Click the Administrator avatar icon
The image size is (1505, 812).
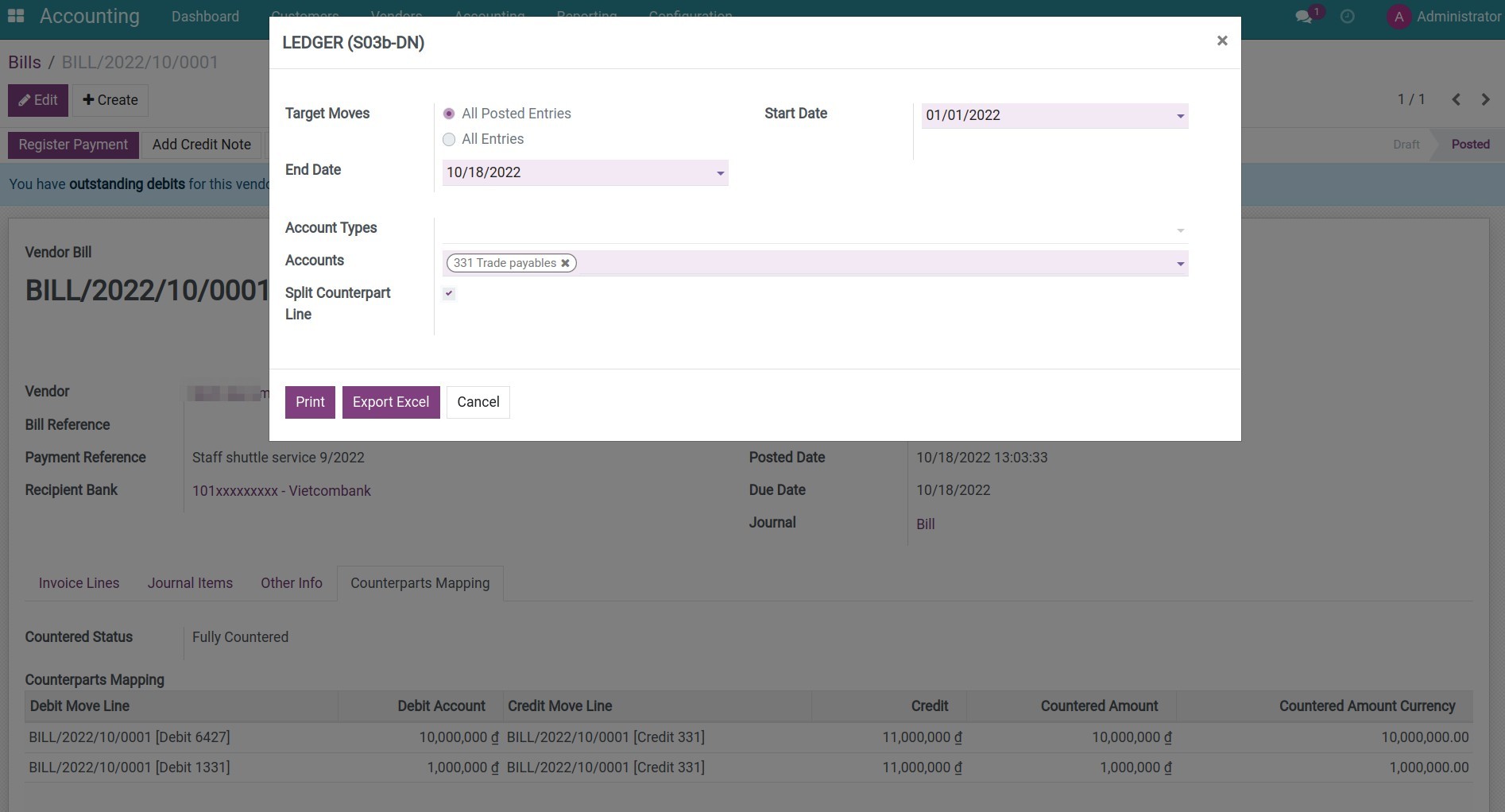click(x=1399, y=17)
